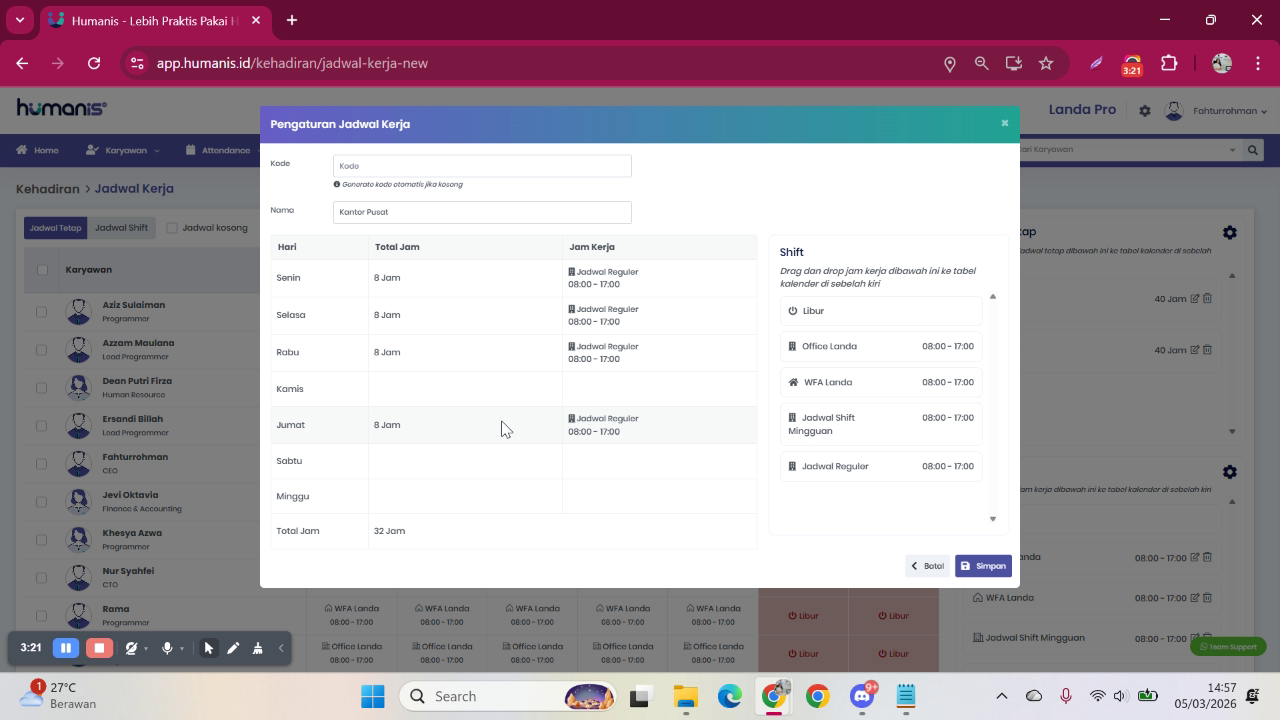Expand the Karyawan menu dropdown

pos(123,150)
